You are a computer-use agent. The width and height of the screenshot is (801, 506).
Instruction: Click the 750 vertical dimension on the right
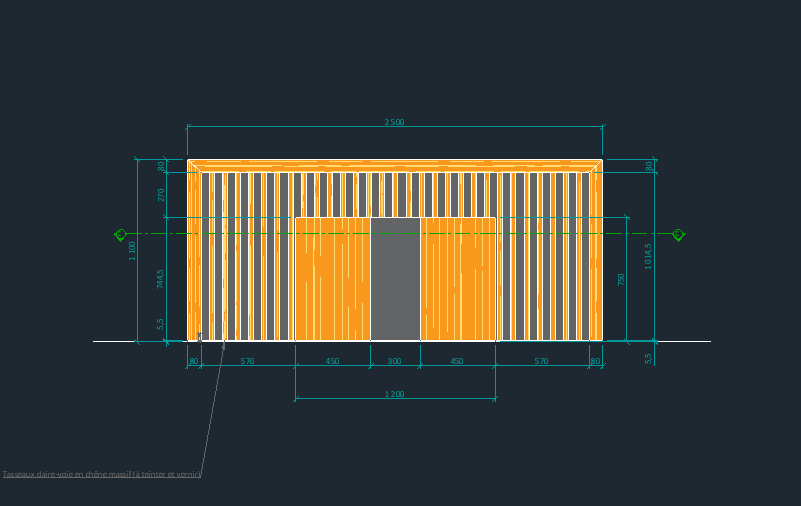point(621,279)
